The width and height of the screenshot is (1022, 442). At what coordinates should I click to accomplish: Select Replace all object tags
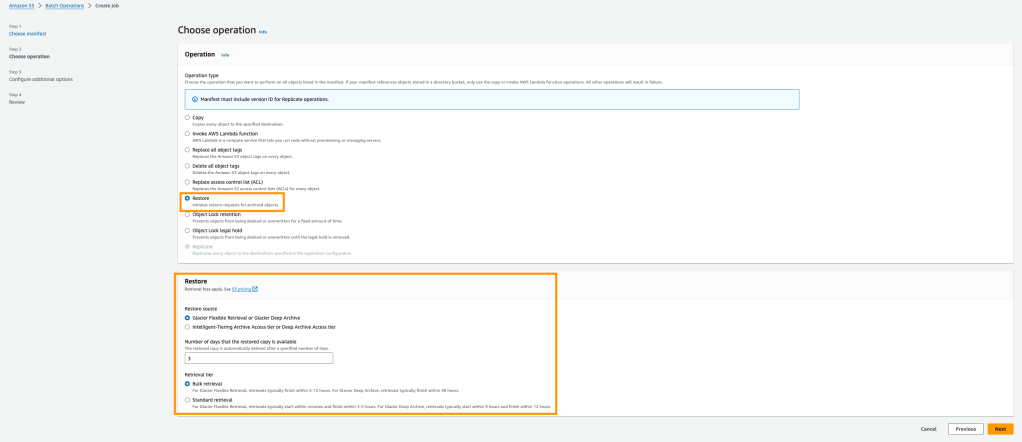pyautogui.click(x=187, y=149)
